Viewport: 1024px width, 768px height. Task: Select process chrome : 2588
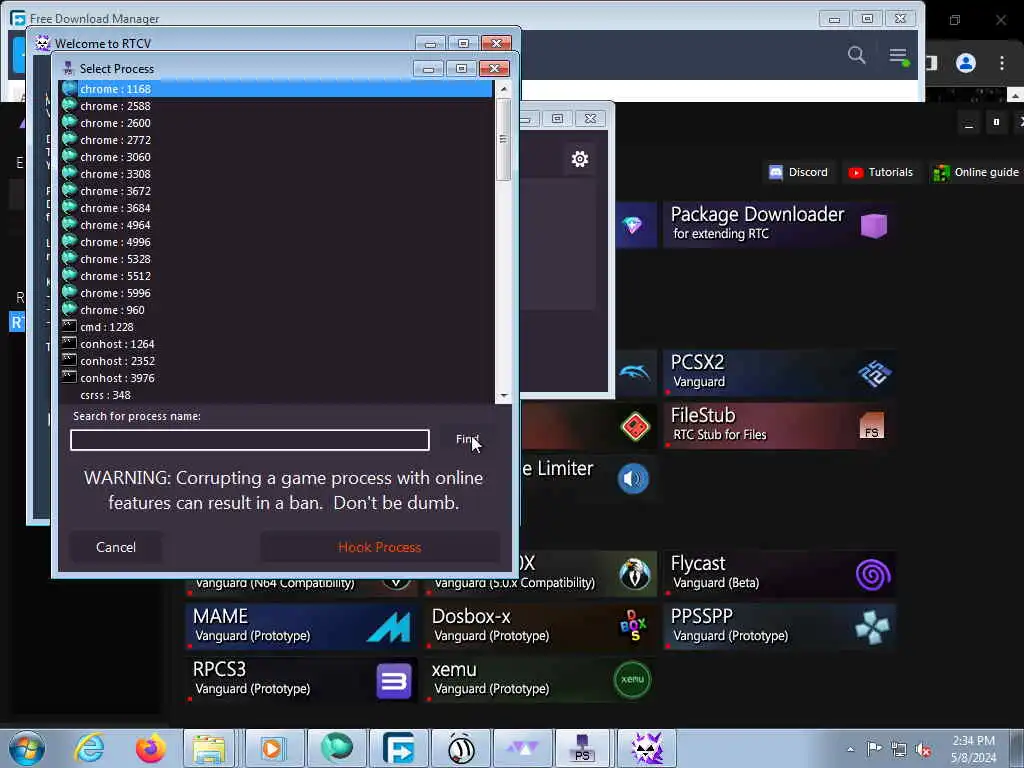[276, 106]
